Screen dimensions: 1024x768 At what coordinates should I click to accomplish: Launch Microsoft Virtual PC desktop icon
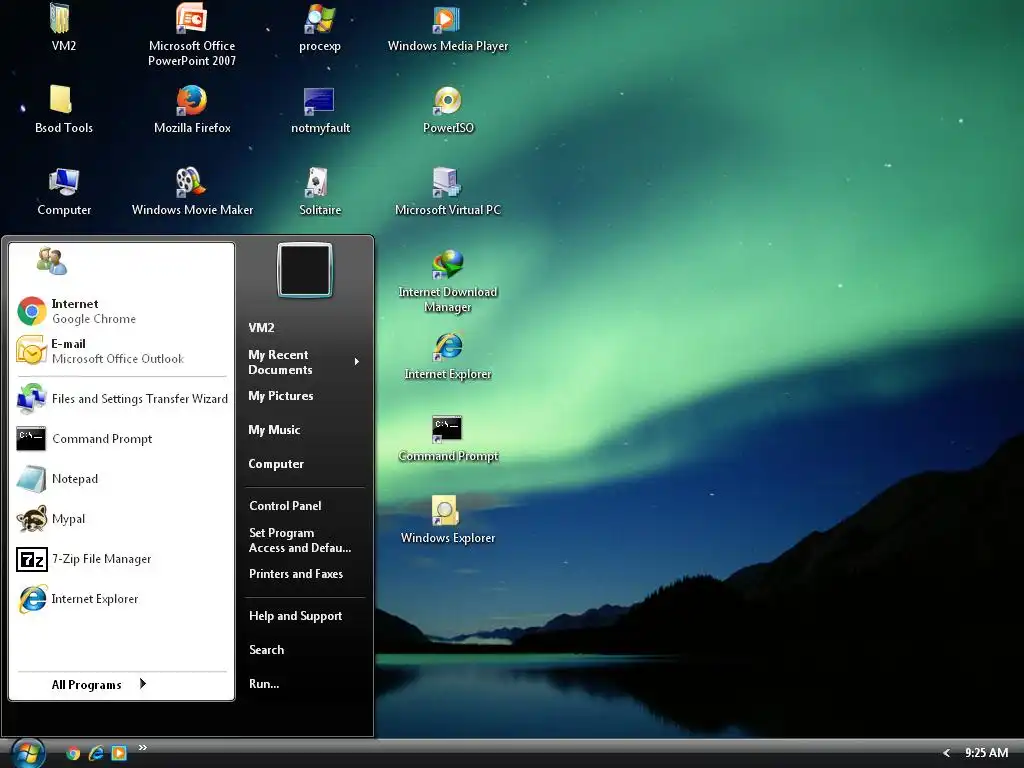447,191
